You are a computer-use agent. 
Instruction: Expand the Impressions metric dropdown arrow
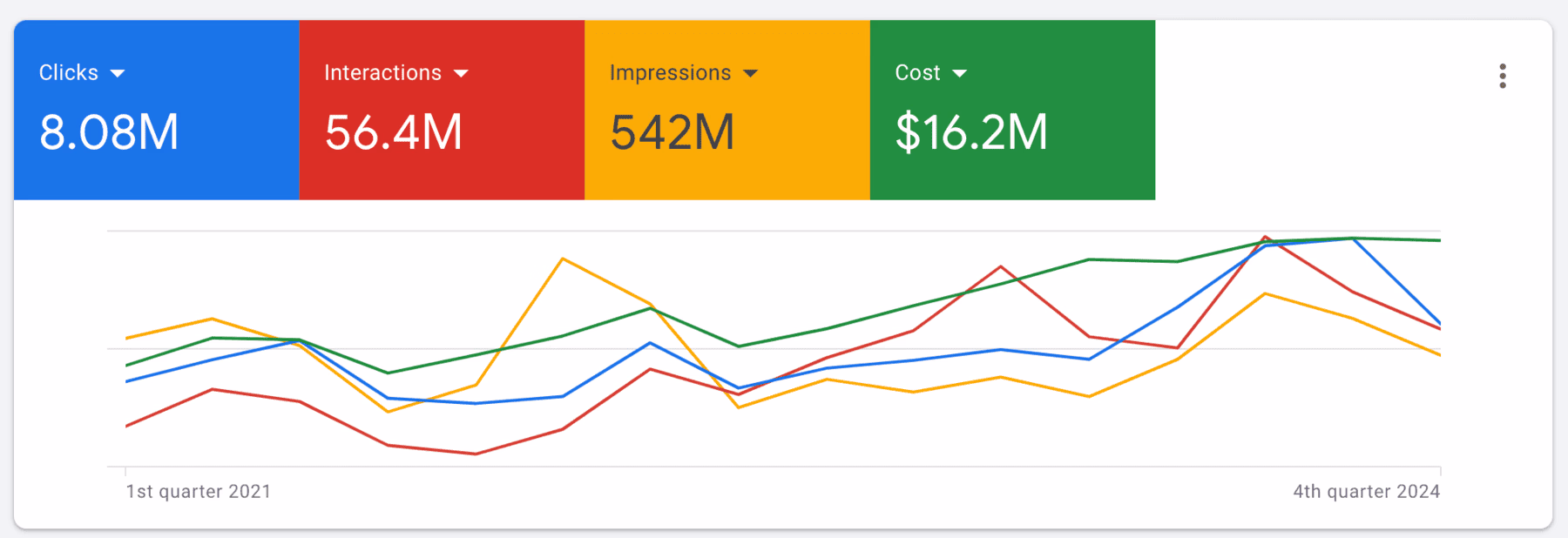[x=750, y=74]
